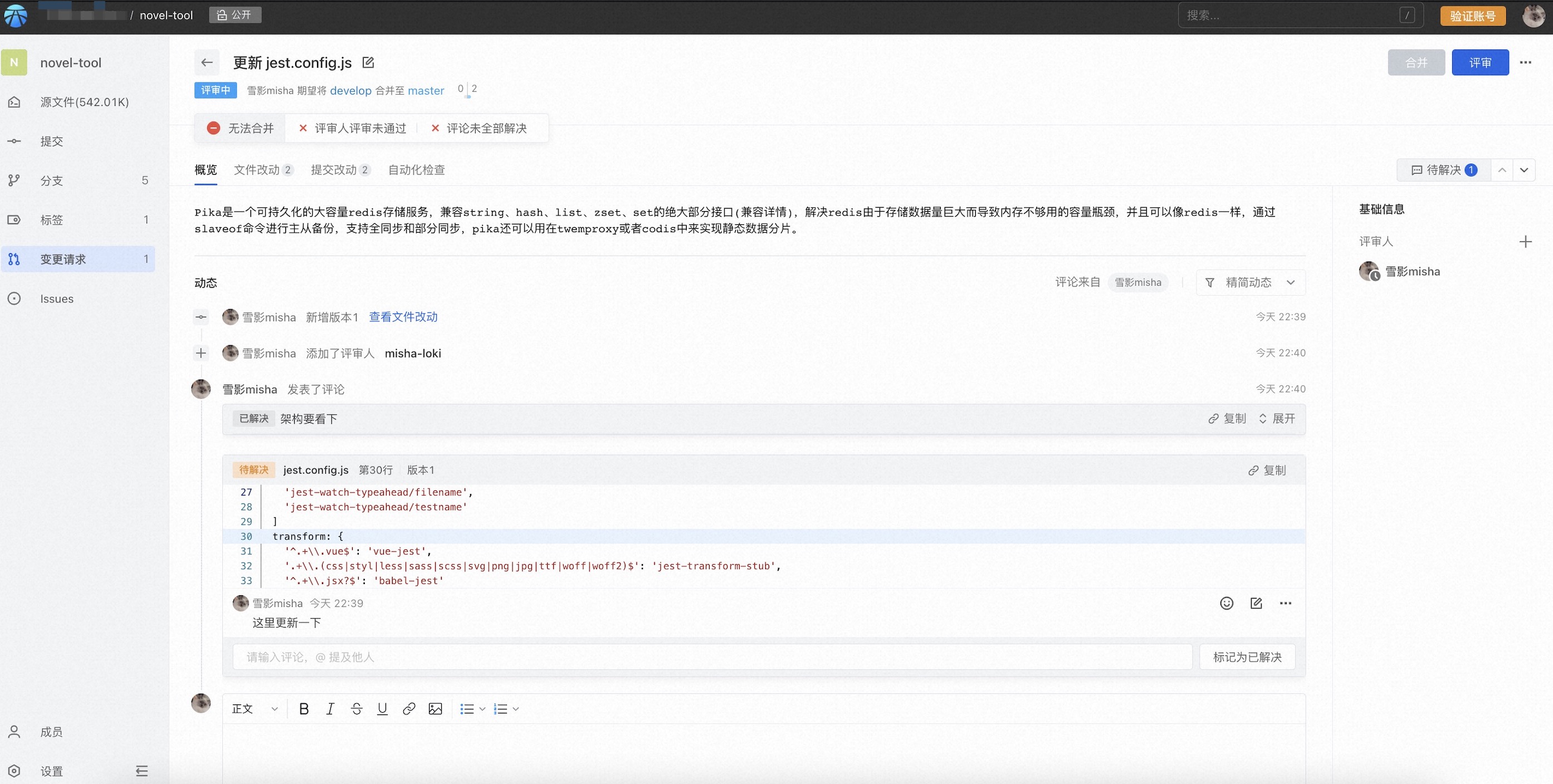Toggle the 雪影misha comment source filter chip

point(1137,282)
